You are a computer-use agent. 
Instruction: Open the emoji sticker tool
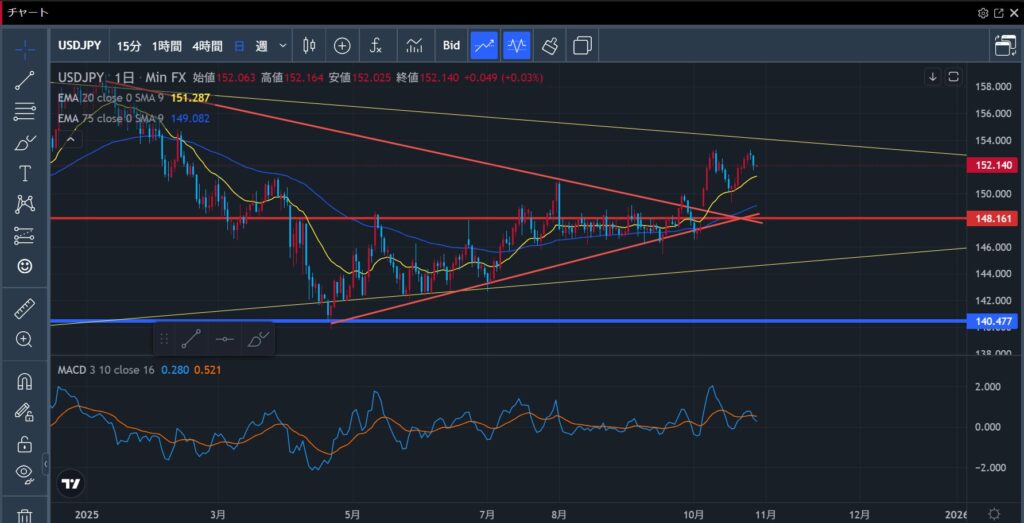25,266
